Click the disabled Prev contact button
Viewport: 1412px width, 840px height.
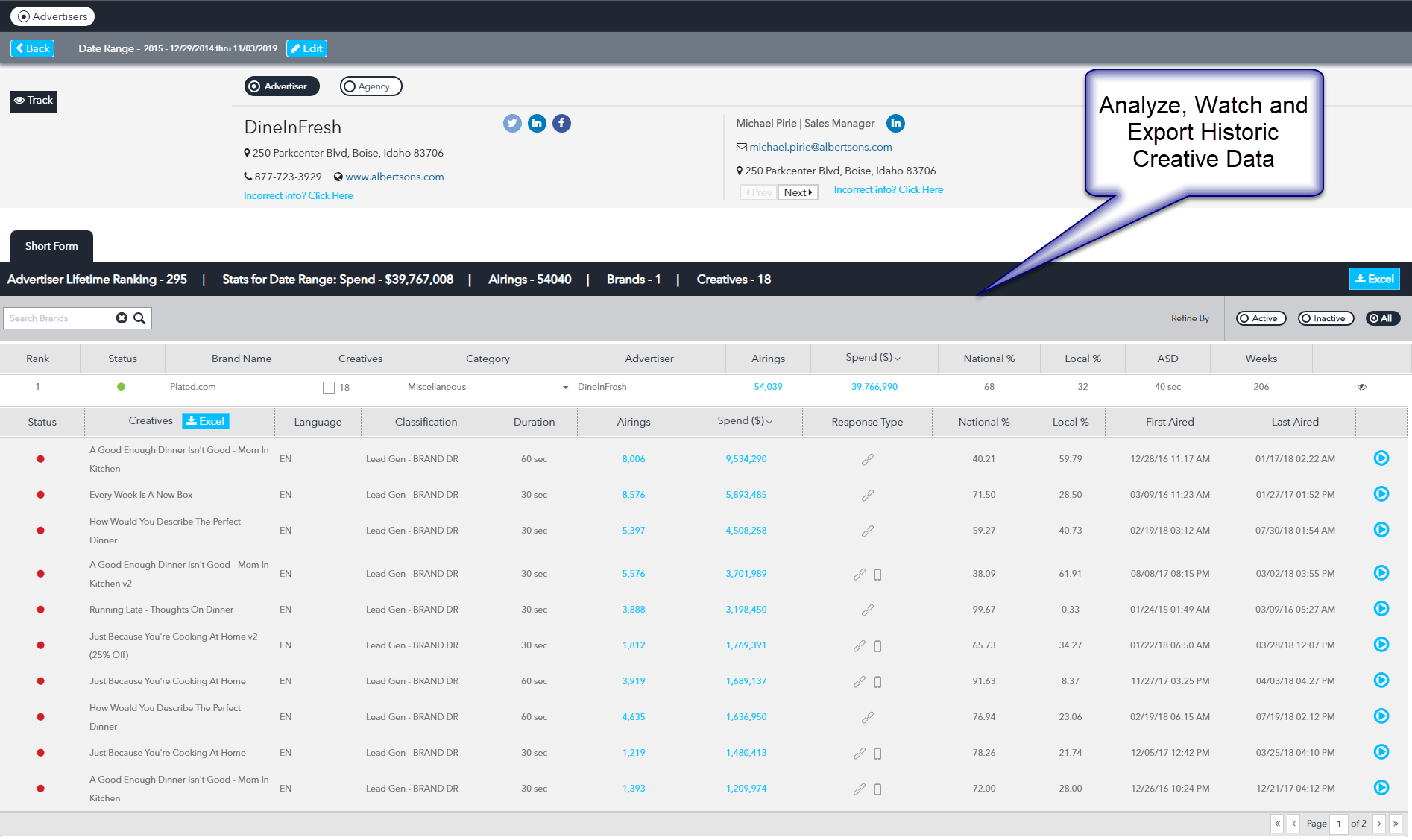point(758,192)
